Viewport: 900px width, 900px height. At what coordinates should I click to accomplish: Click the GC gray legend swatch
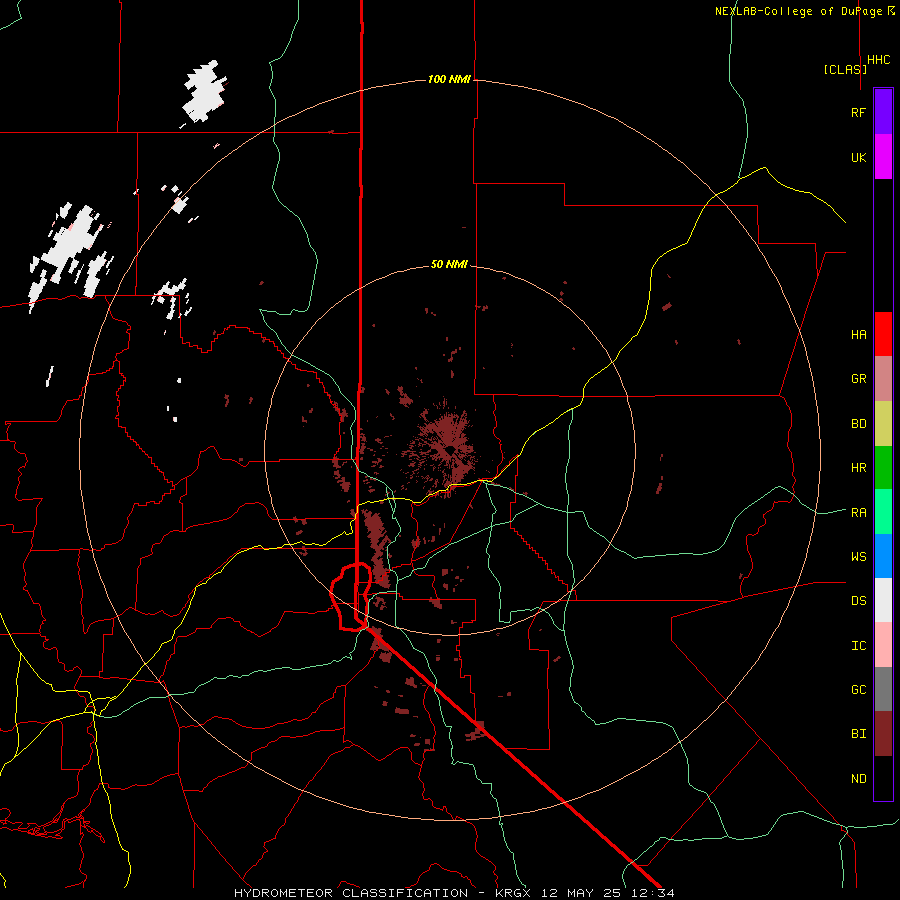coord(883,689)
